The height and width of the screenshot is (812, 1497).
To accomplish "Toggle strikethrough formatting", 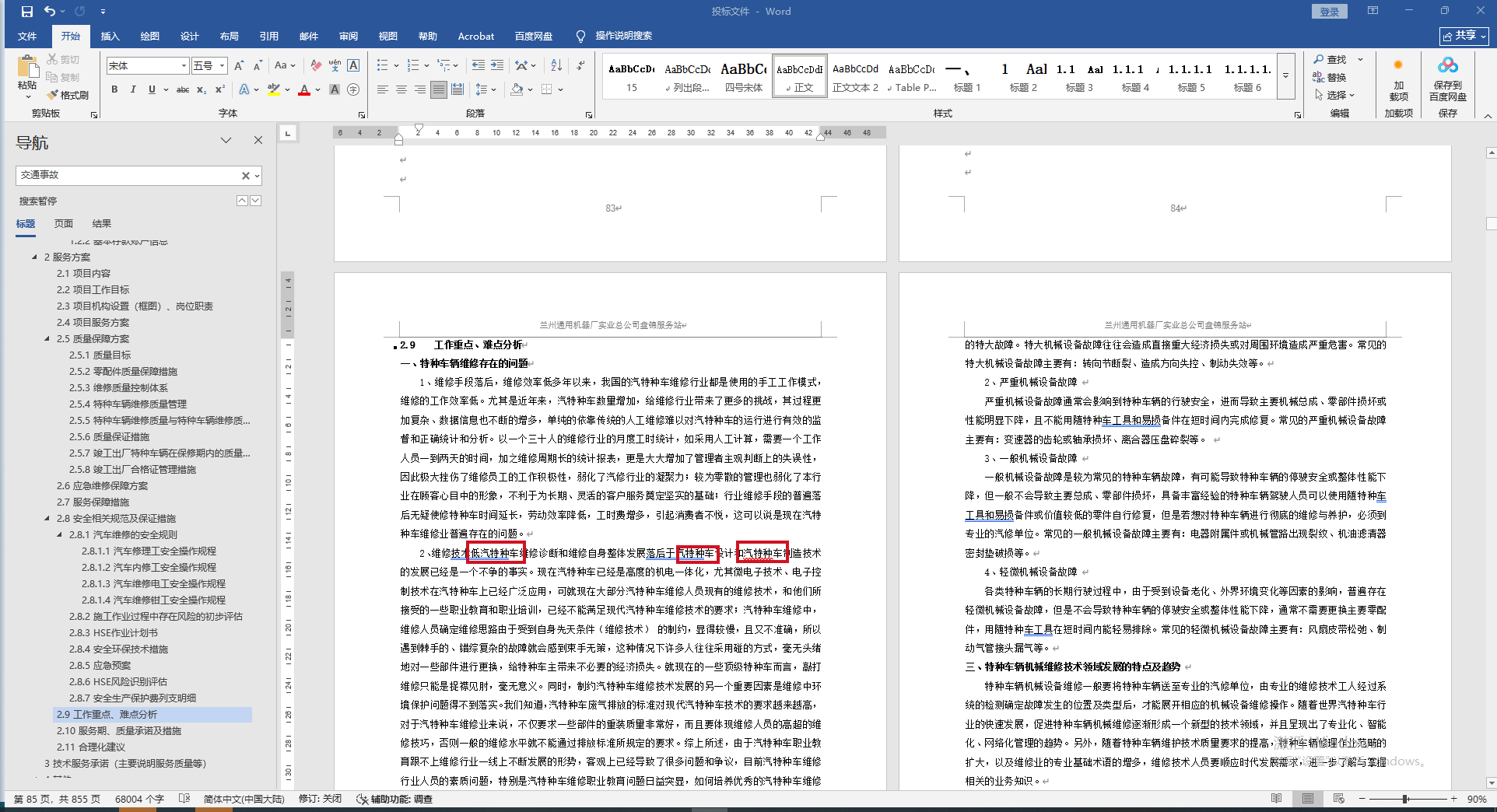I will click(183, 89).
